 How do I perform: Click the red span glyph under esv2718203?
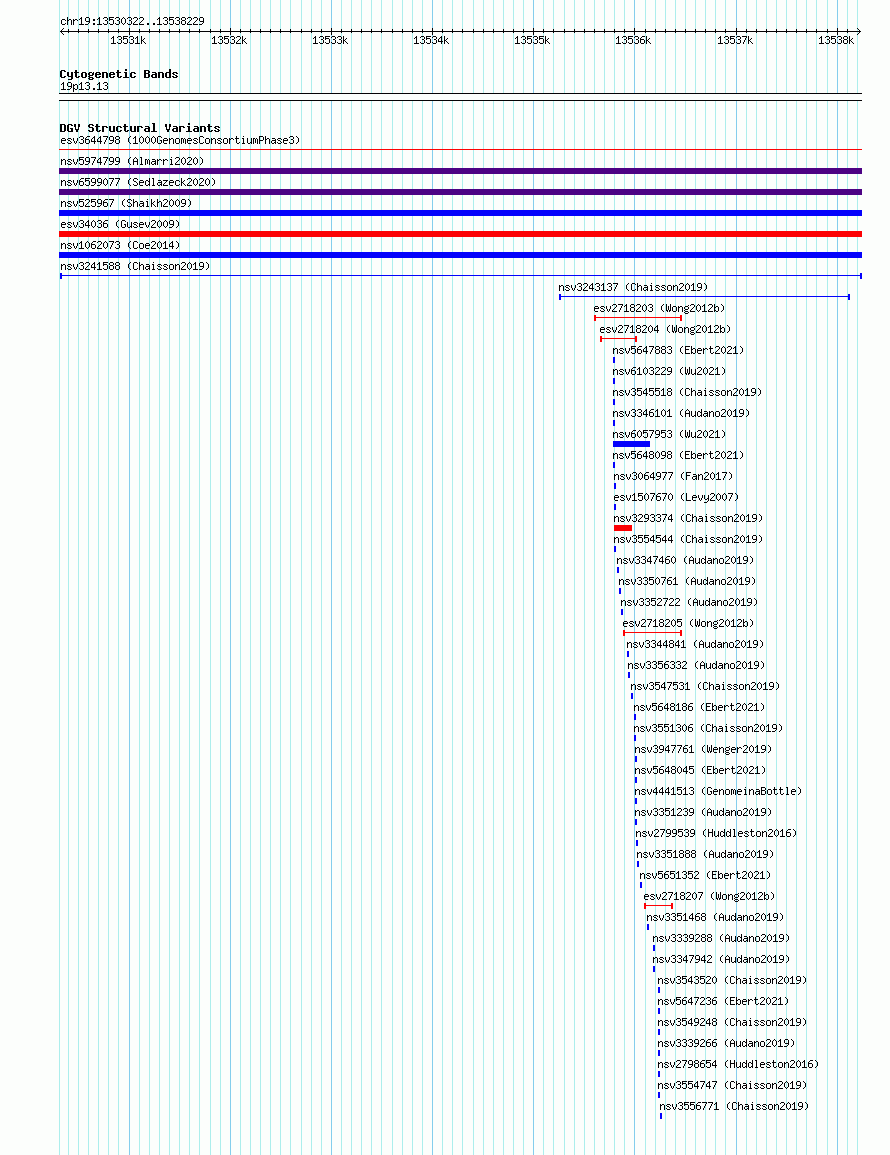[638, 318]
